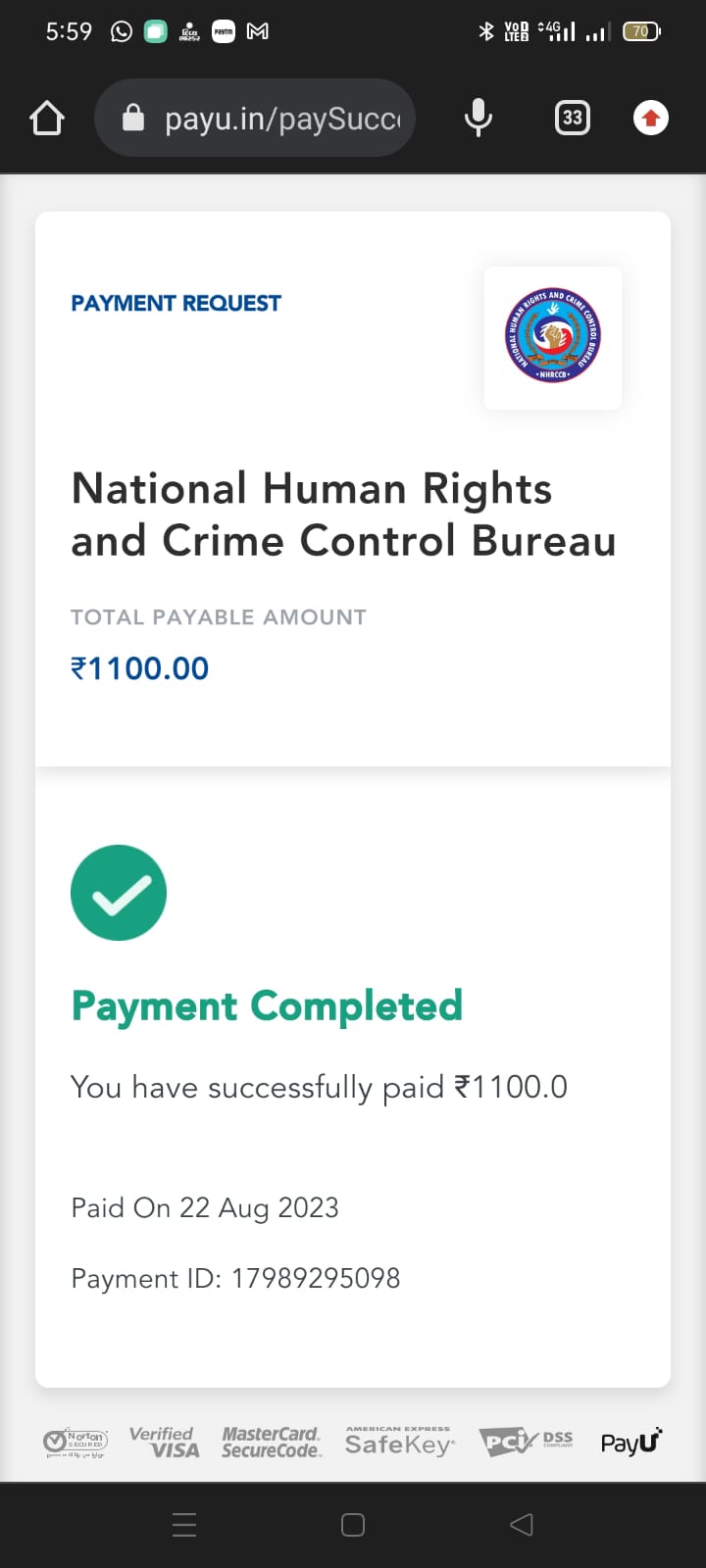The image size is (706, 1568).
Task: Tap the Norton Secured badge
Action: click(76, 1442)
